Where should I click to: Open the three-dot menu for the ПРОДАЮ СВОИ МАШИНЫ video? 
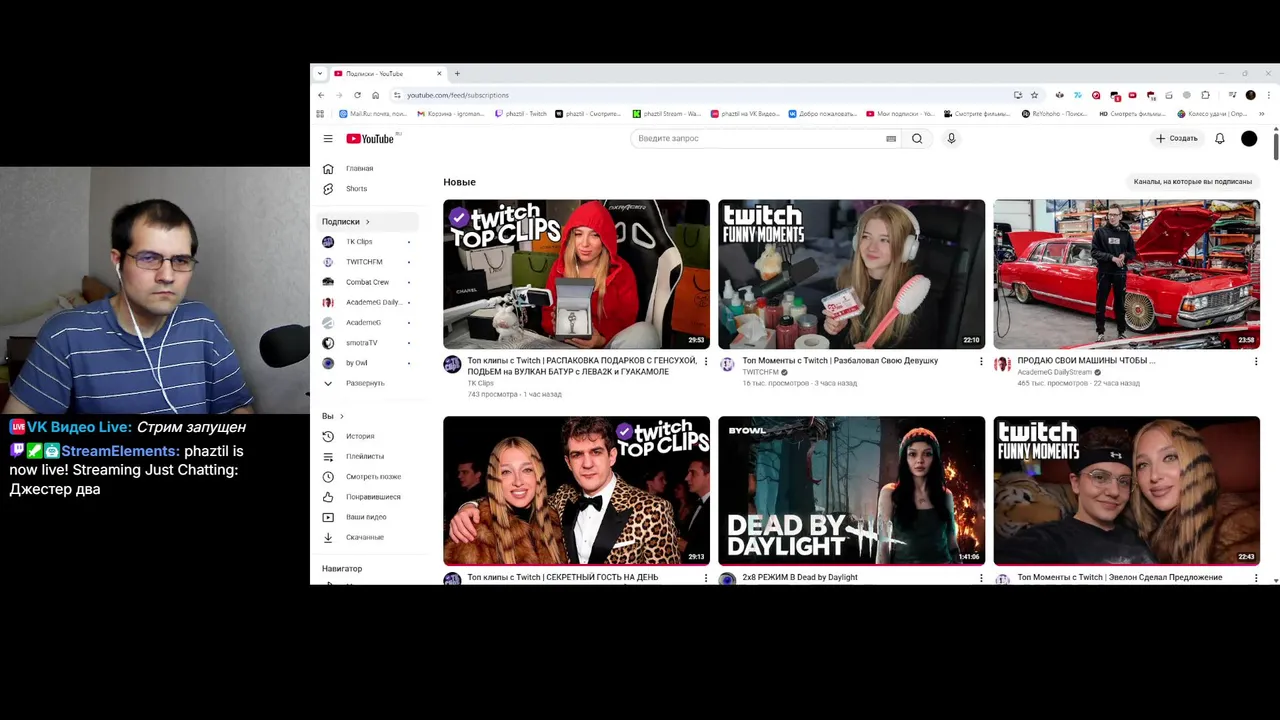click(x=1256, y=361)
